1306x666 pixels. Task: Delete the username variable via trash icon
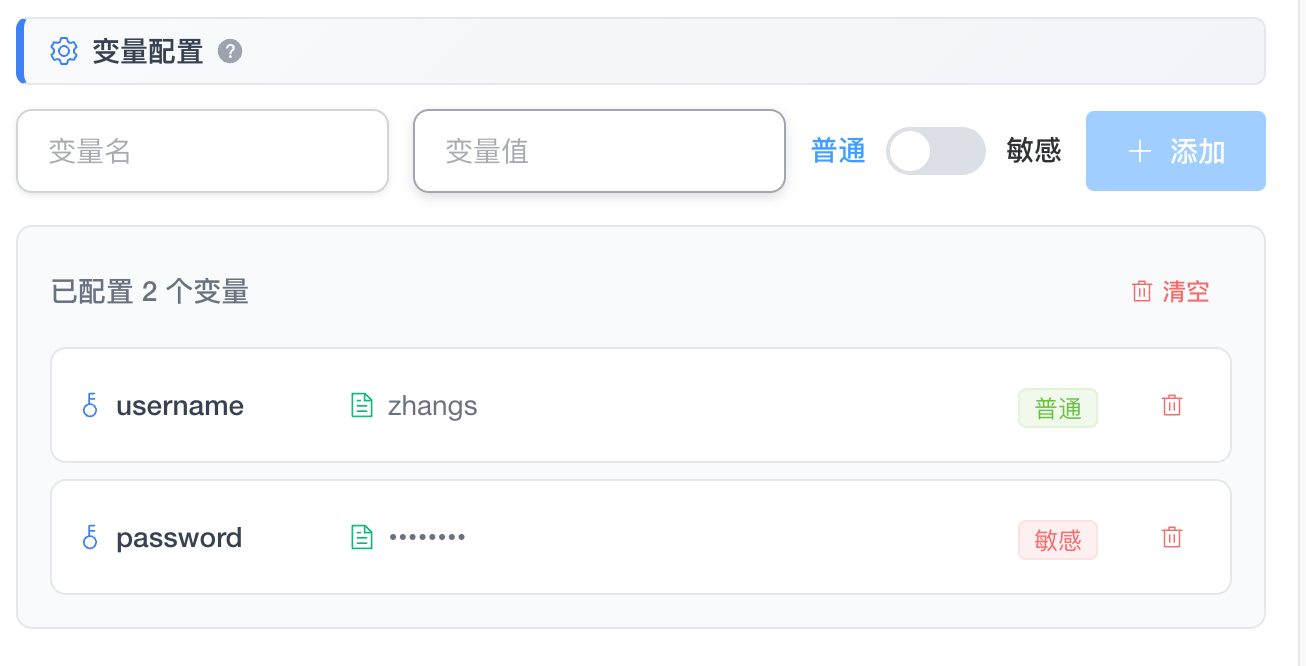[x=1172, y=406]
